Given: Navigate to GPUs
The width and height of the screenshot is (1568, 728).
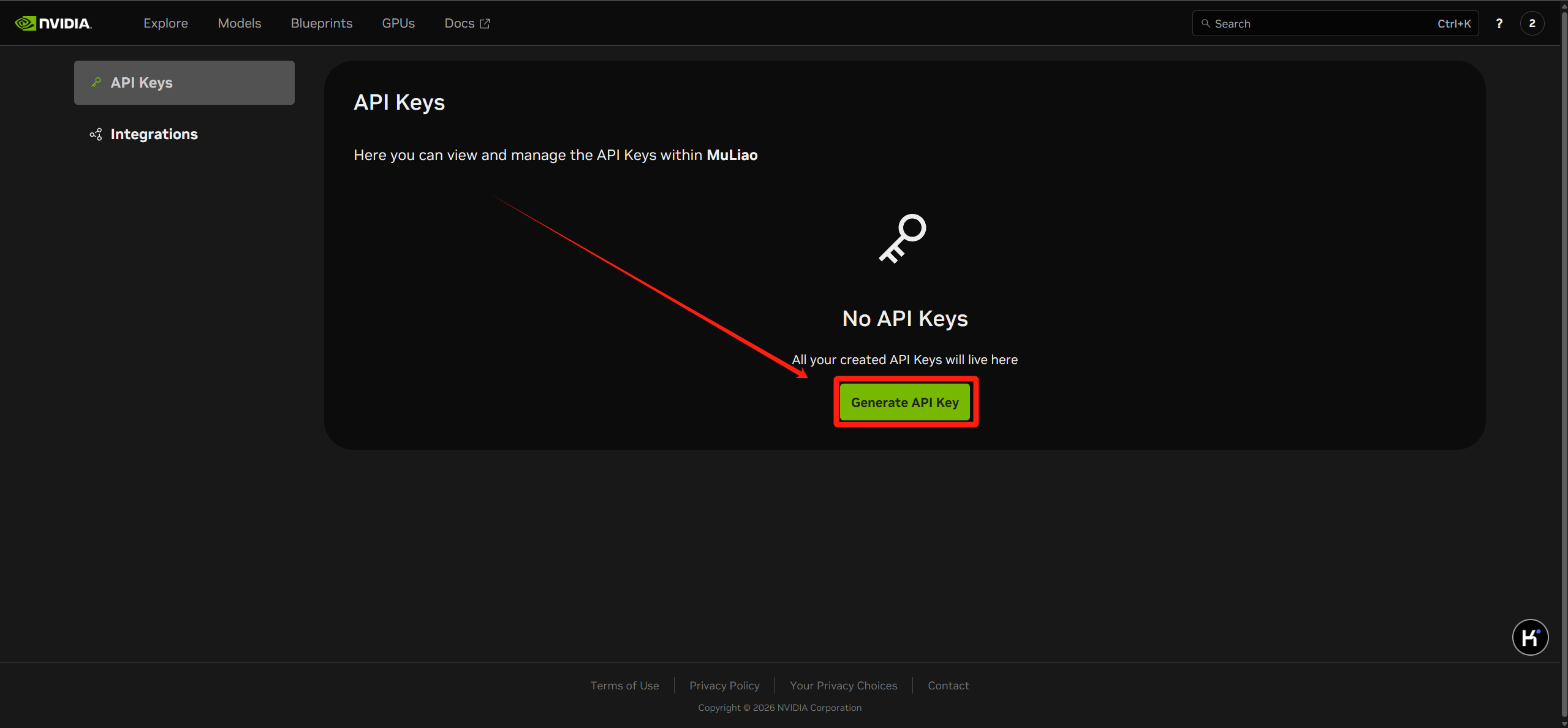Looking at the screenshot, I should (x=398, y=23).
